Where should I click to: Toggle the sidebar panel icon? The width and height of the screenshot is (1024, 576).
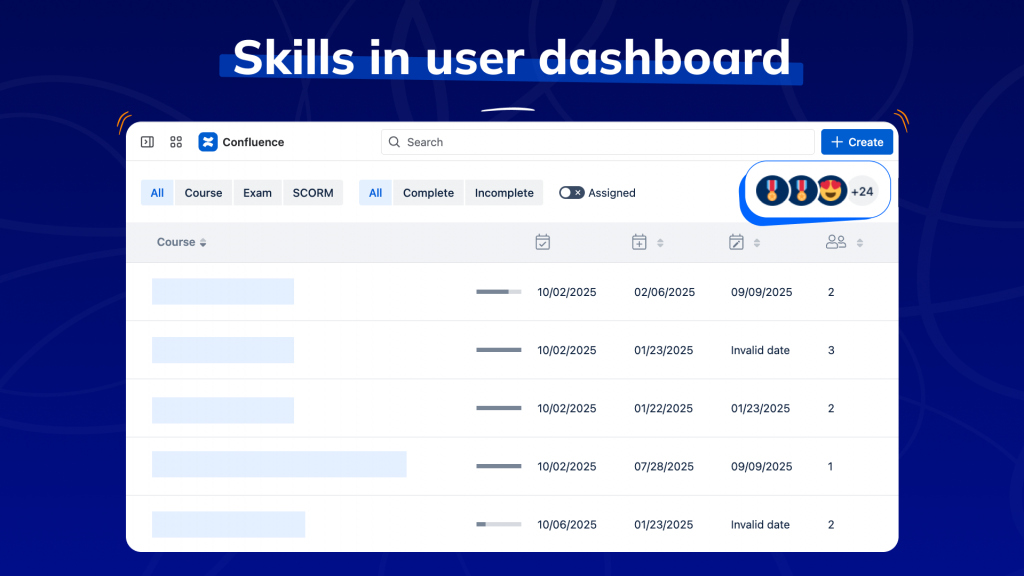pos(147,142)
